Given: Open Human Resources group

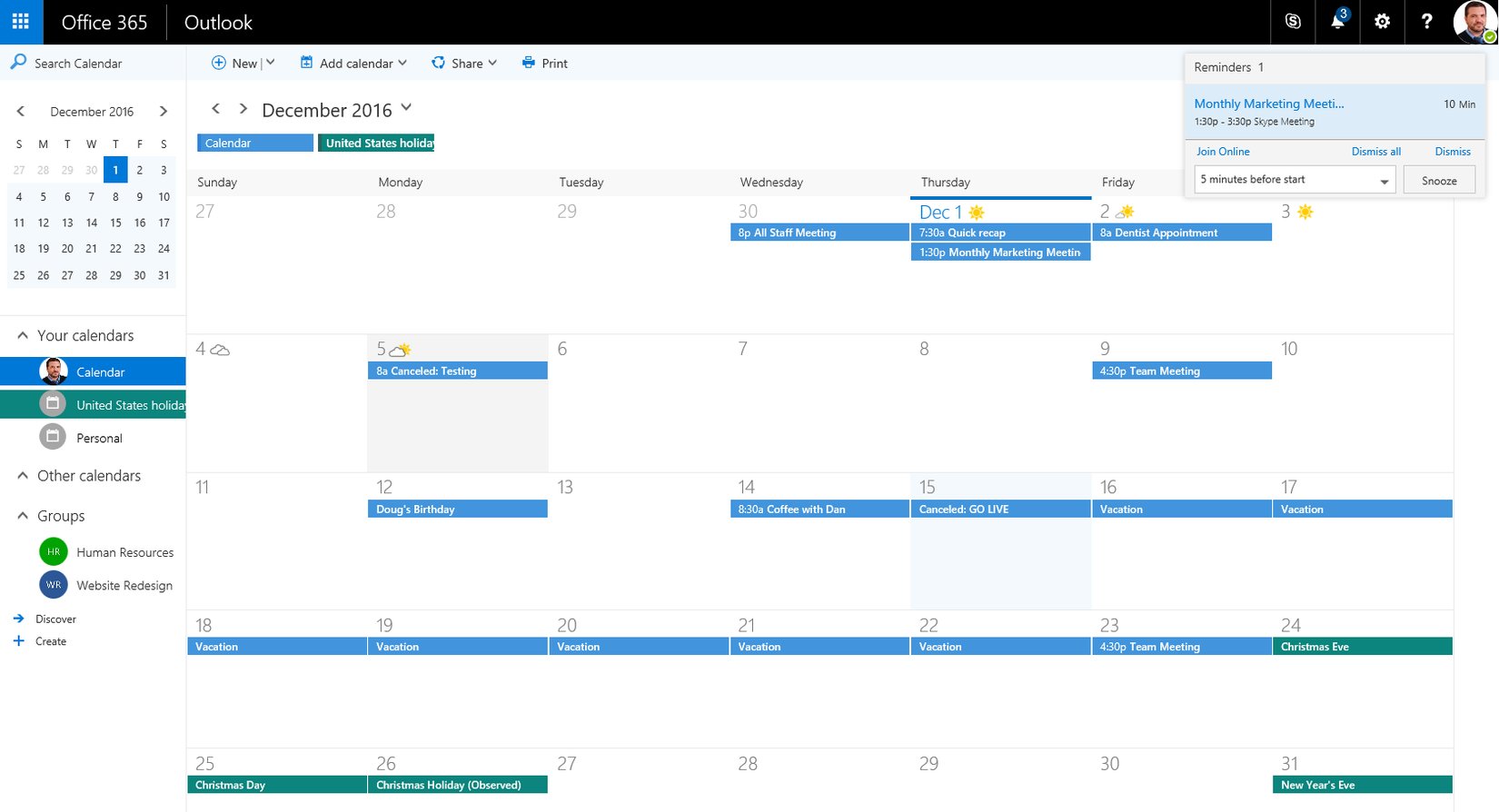Looking at the screenshot, I should (106, 551).
